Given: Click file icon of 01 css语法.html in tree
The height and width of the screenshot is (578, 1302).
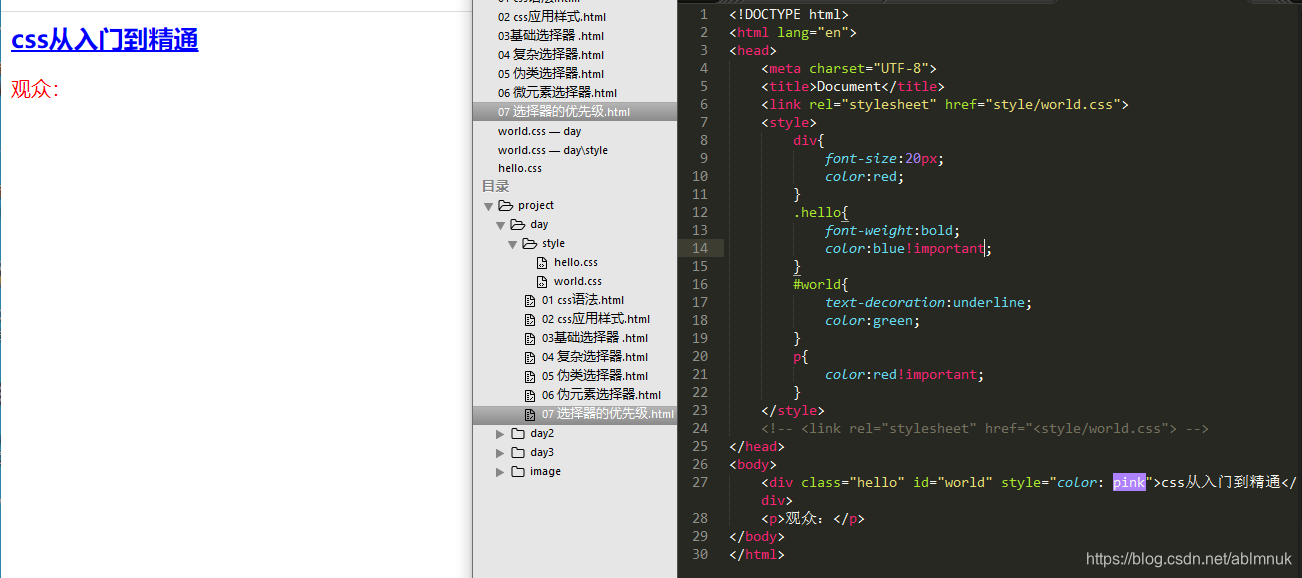Looking at the screenshot, I should [530, 300].
